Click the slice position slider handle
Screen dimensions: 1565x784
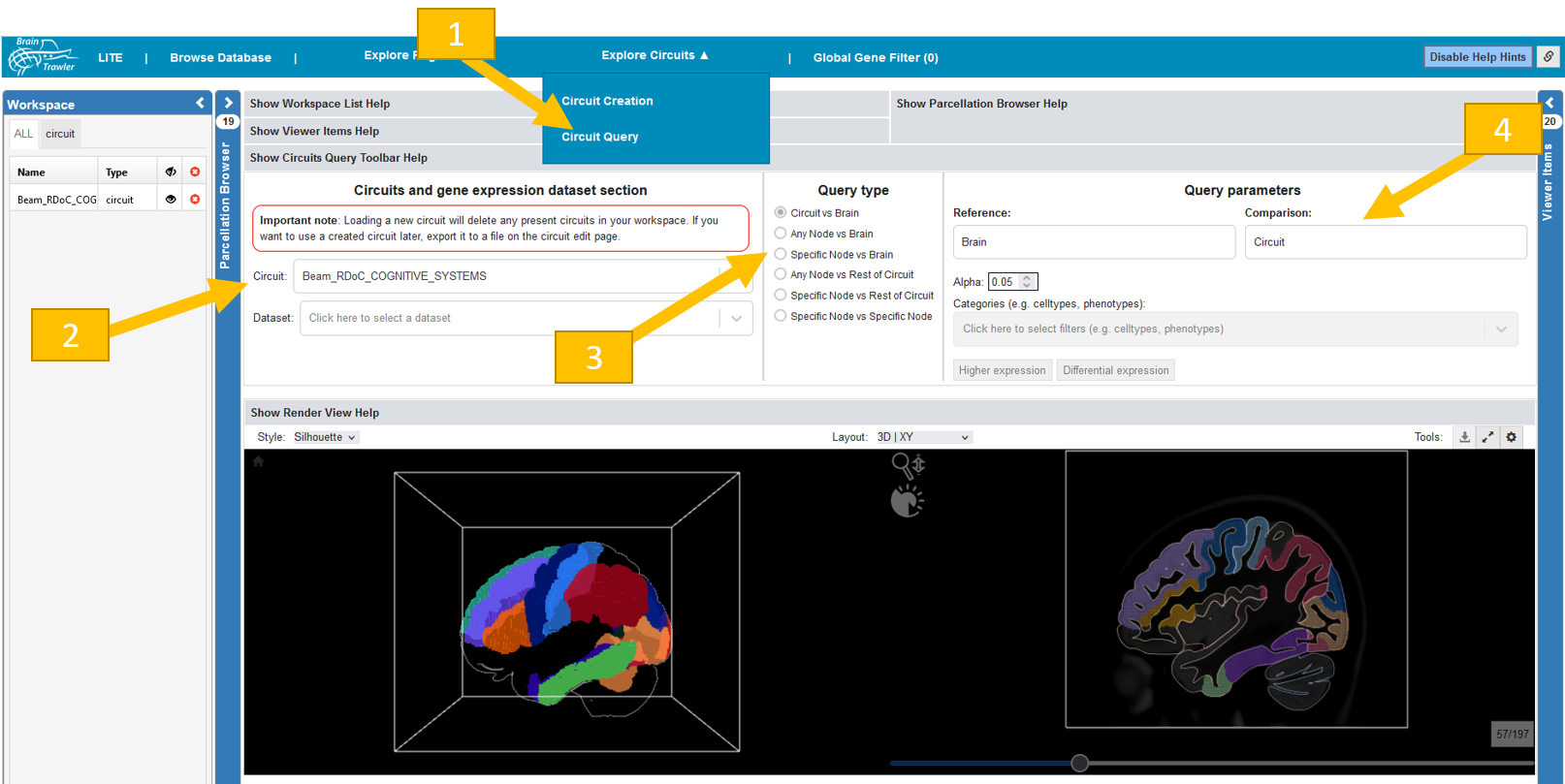click(1079, 763)
